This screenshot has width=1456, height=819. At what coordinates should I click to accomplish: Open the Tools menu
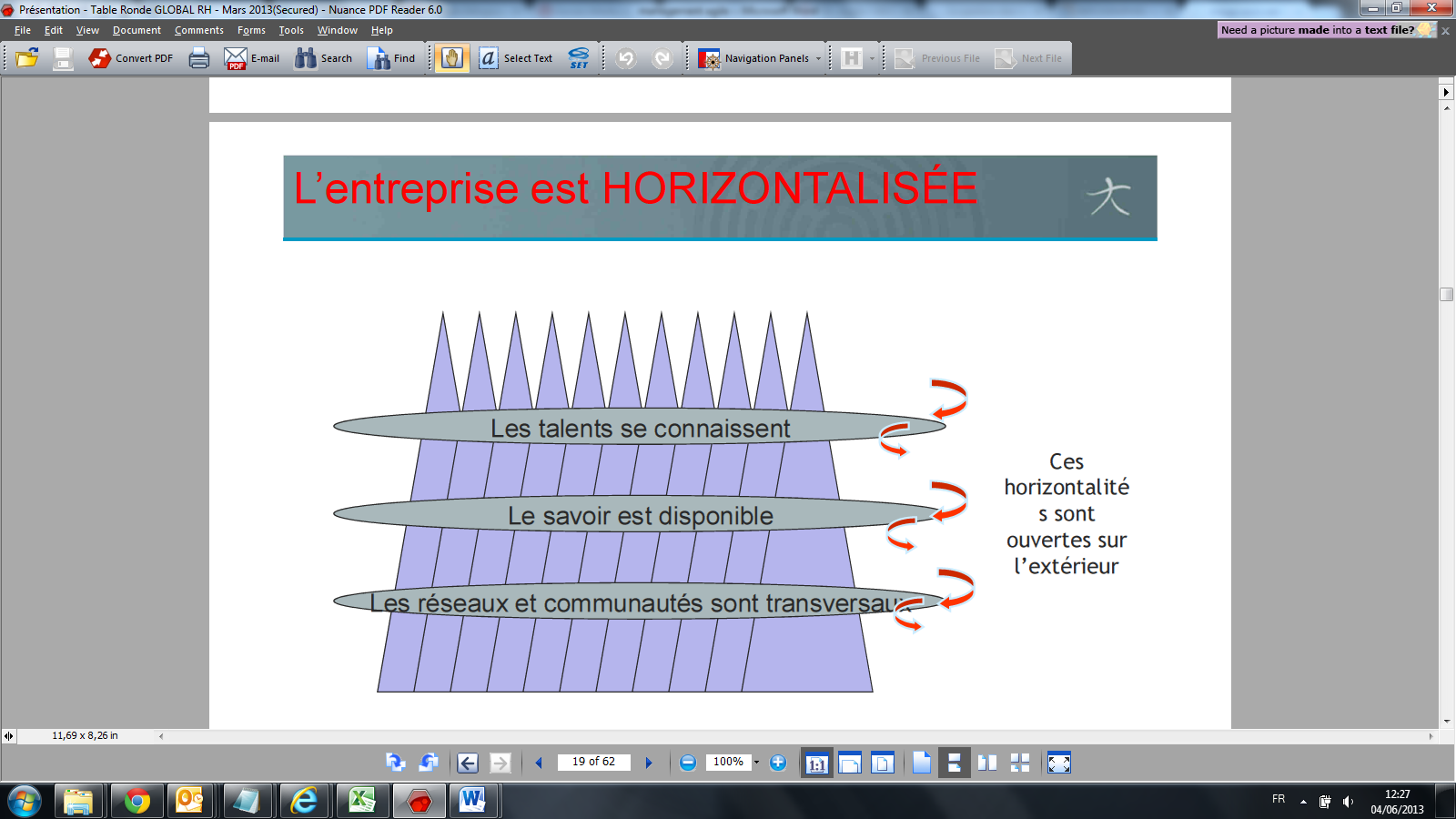tap(291, 30)
